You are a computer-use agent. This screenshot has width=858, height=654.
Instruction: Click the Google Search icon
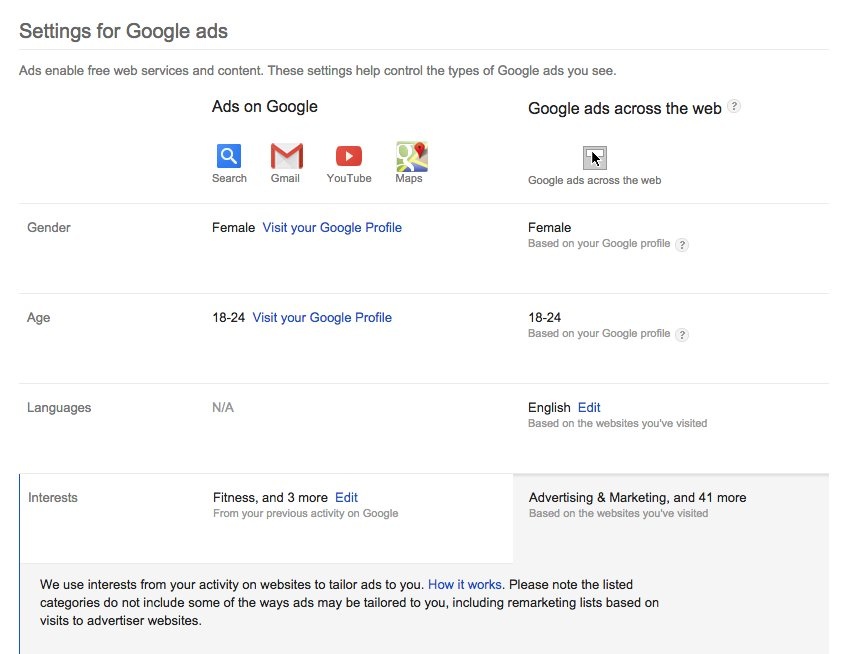click(x=229, y=156)
